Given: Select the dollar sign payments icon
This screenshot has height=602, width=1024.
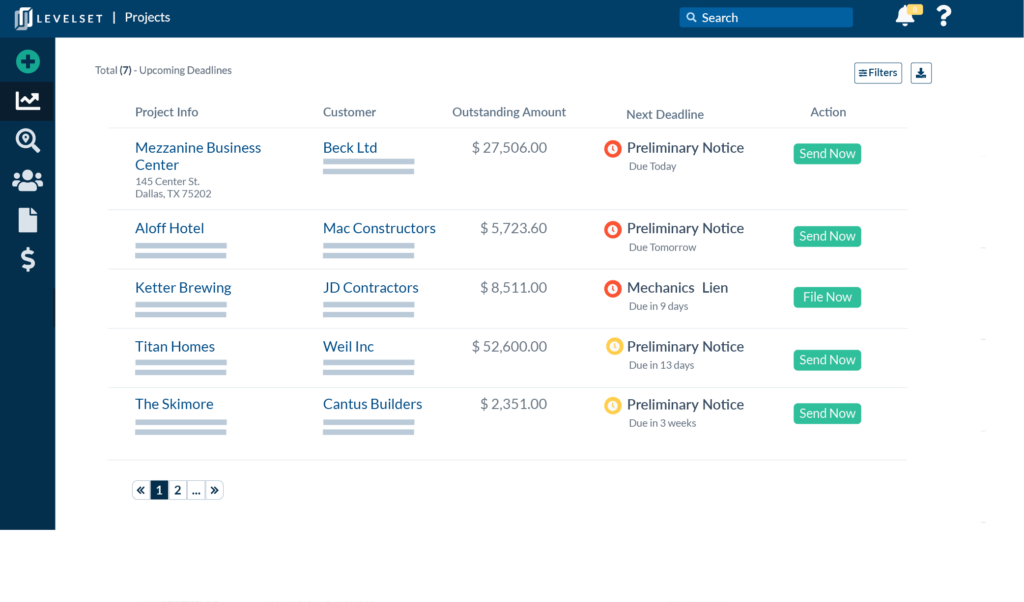Looking at the screenshot, I should tap(28, 260).
